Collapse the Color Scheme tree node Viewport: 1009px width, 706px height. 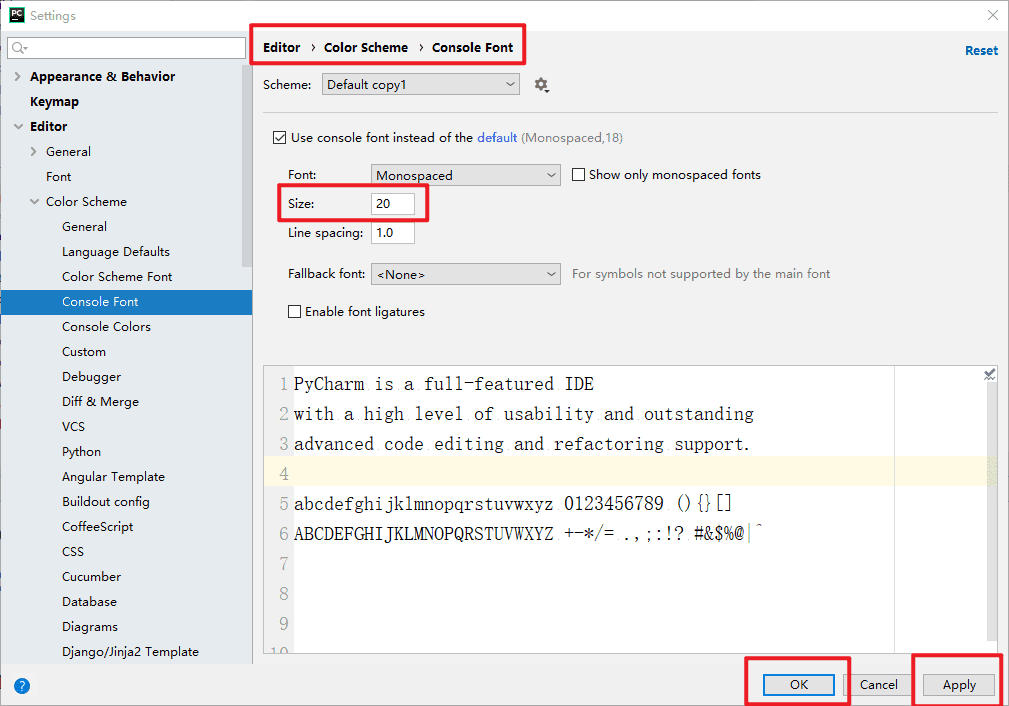pos(34,201)
